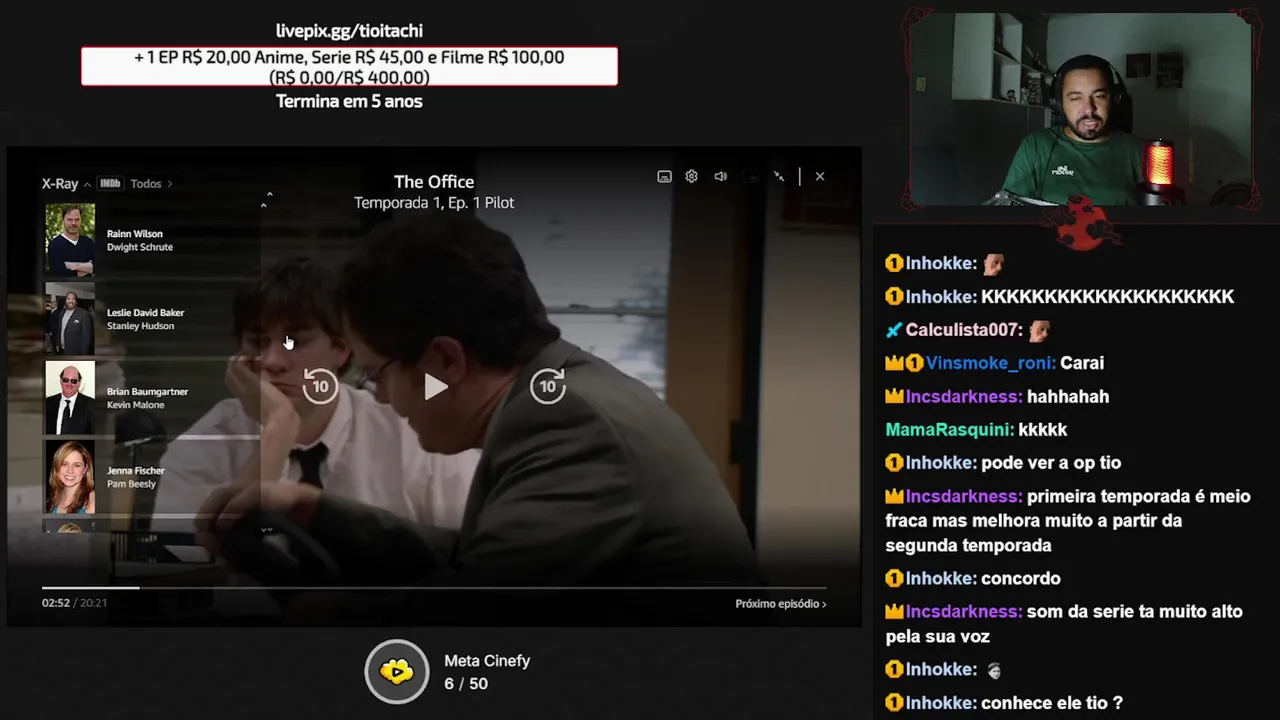1280x720 pixels.
Task: Click MamaRasquini username in chat
Action: [949, 430]
